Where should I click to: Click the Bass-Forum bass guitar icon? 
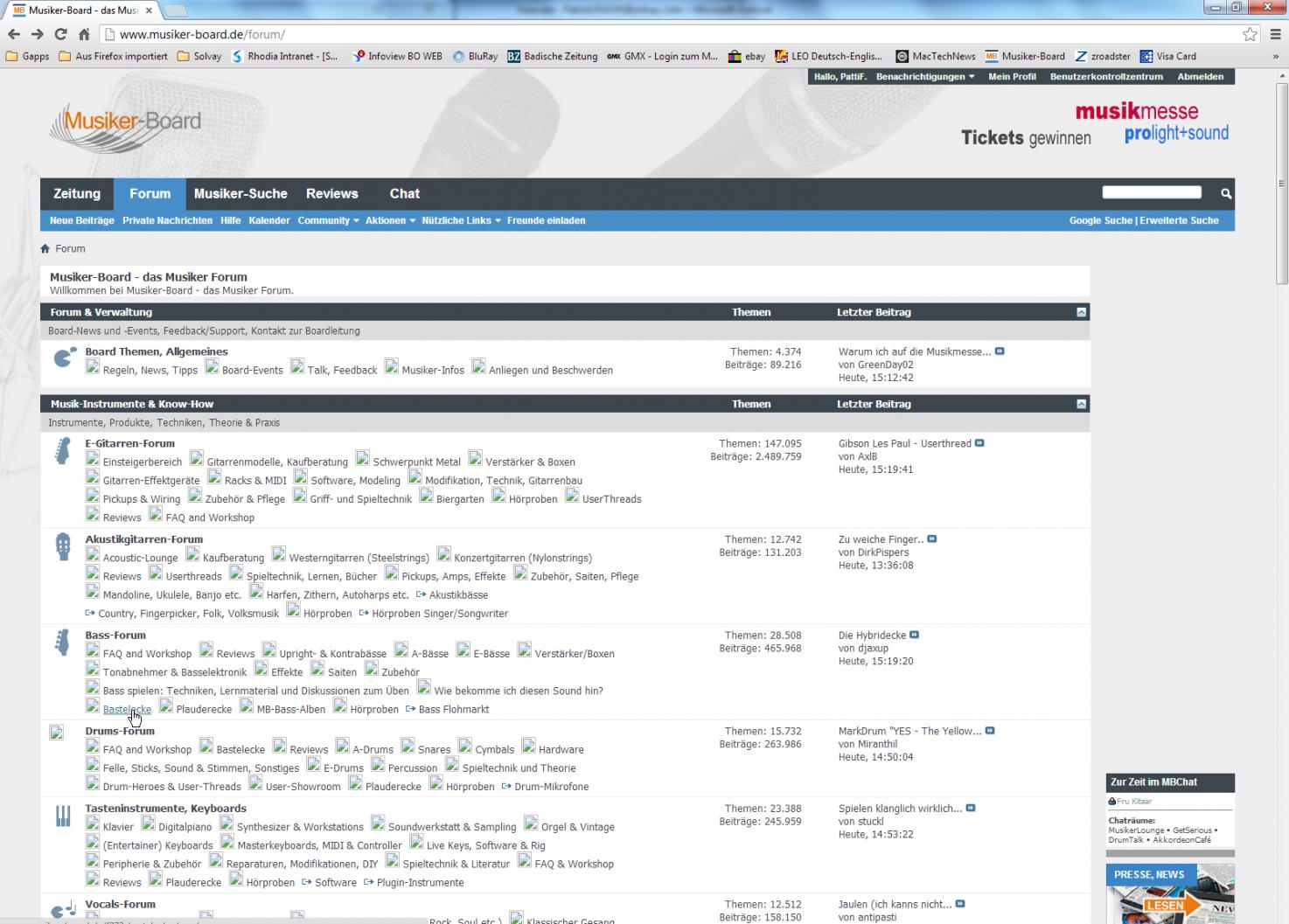(63, 643)
